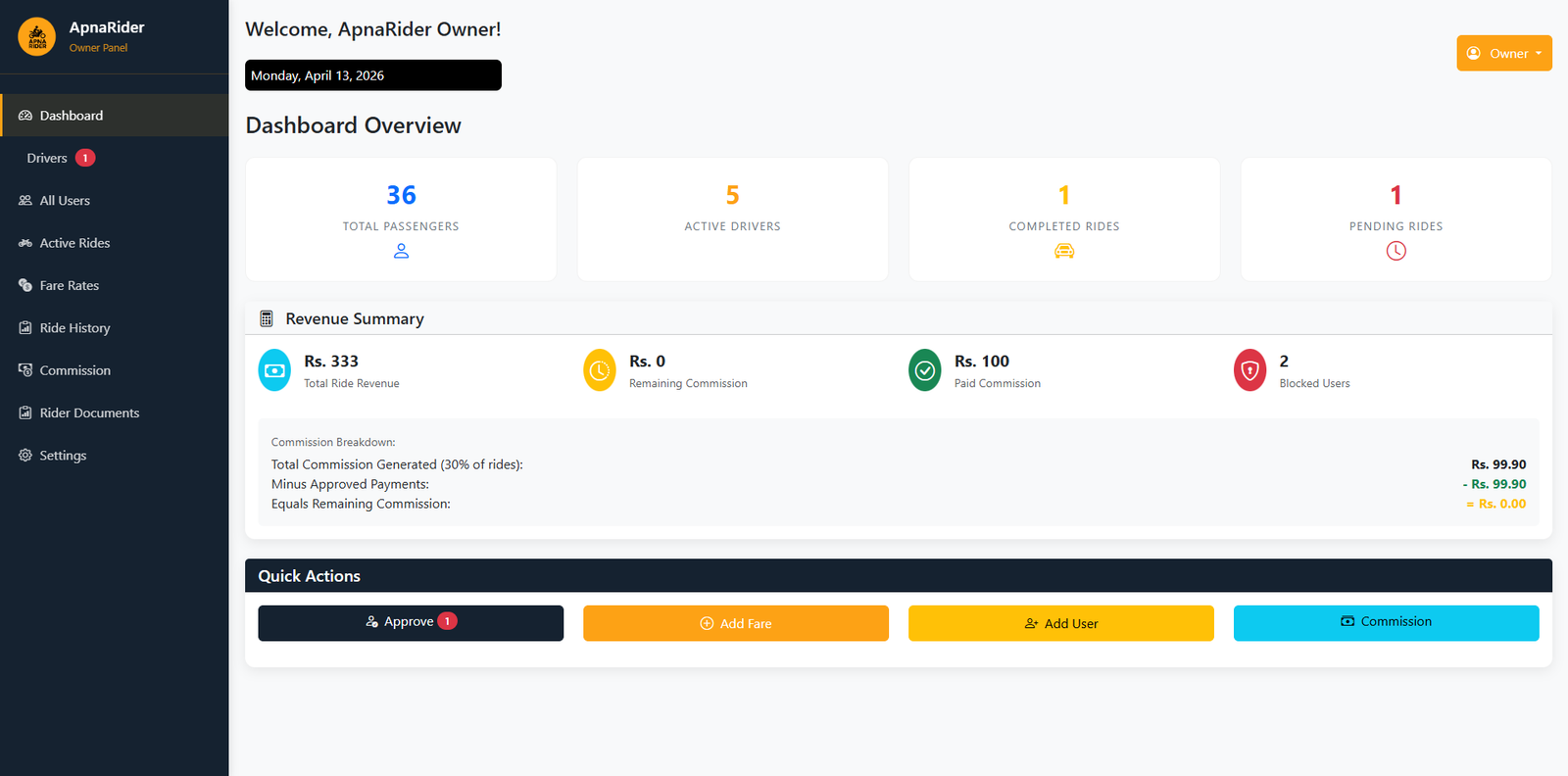Click the Settings gear icon
This screenshot has width=1568, height=776.
point(25,456)
